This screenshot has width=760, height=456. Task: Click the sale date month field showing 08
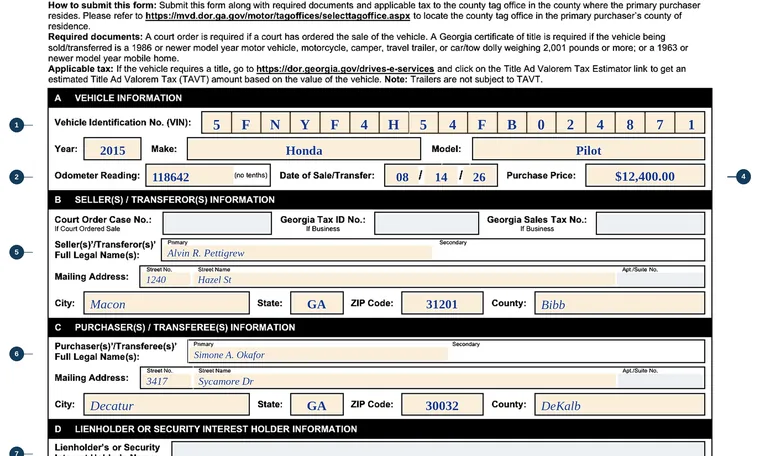click(401, 176)
